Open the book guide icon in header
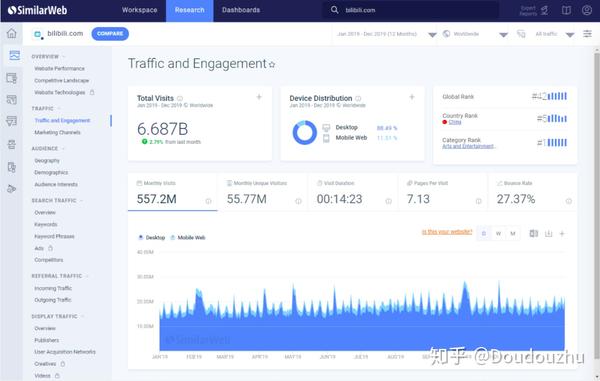600x381 pixels. [566, 10]
